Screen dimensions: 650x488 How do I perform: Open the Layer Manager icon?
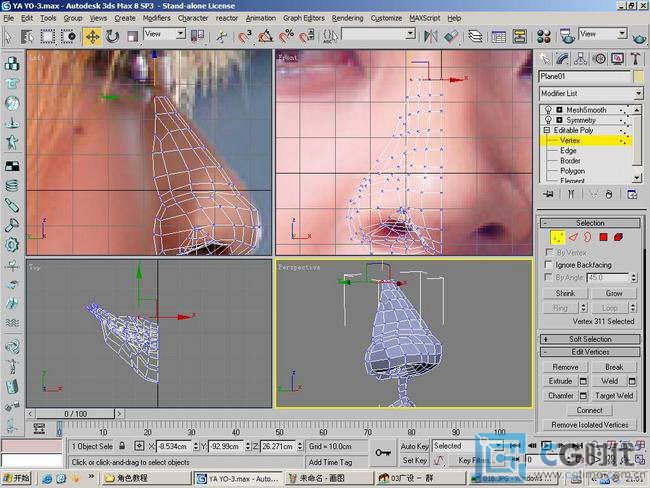coord(475,36)
